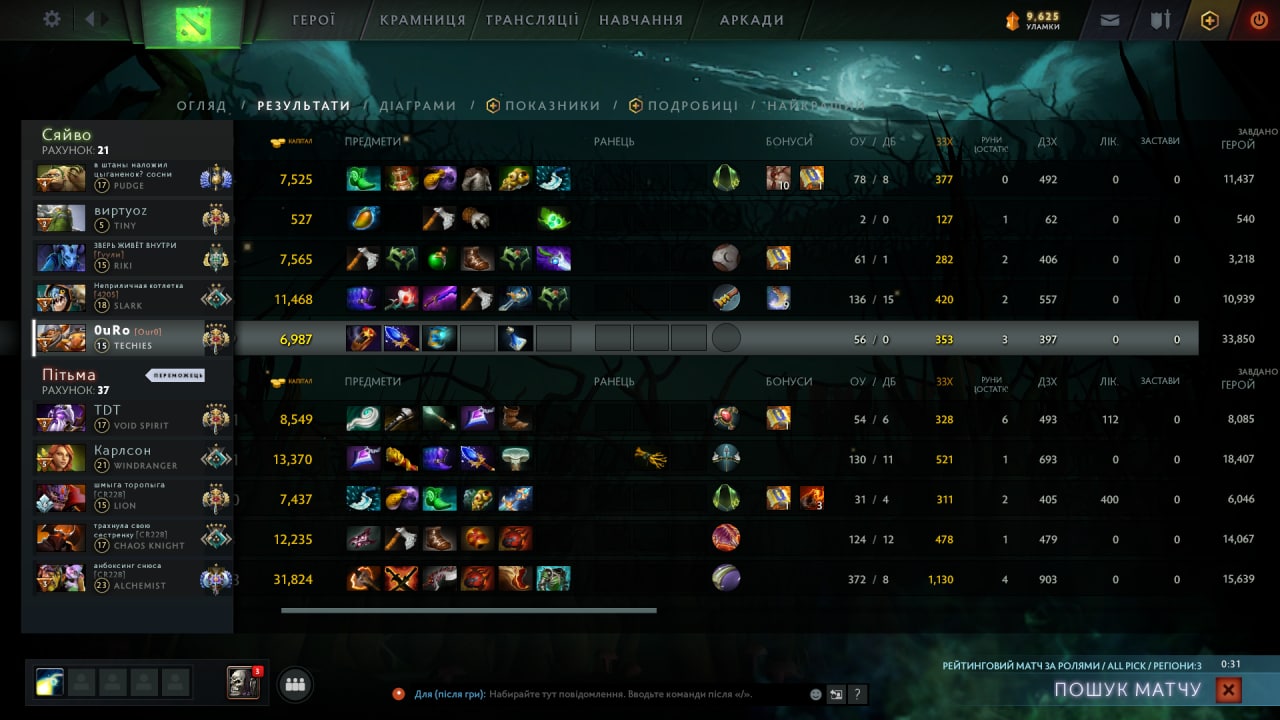1280x720 pixels.
Task: Click the armory shield and sword icon
Action: 1160,20
